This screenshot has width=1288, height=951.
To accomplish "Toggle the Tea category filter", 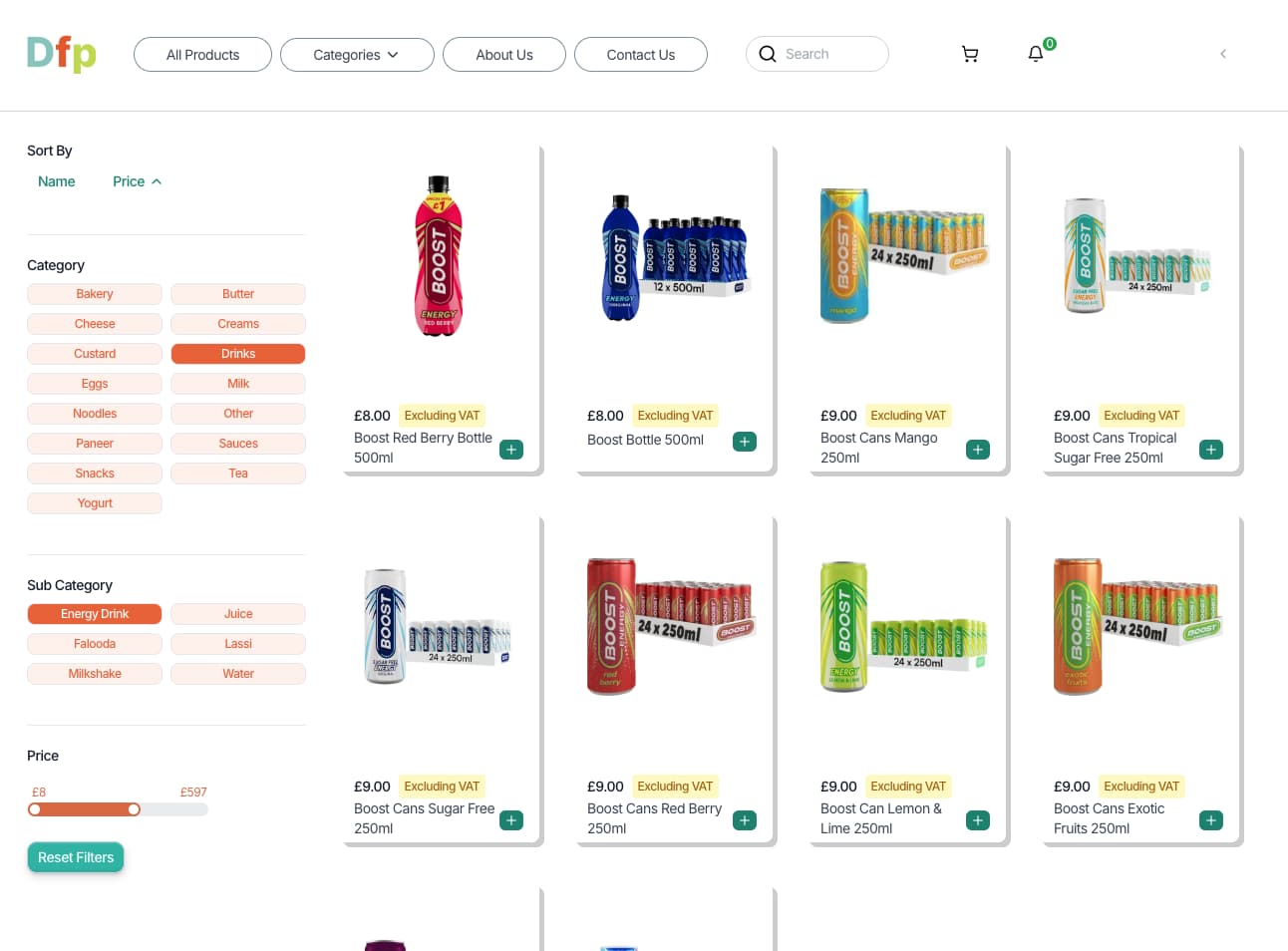I will click(238, 474).
